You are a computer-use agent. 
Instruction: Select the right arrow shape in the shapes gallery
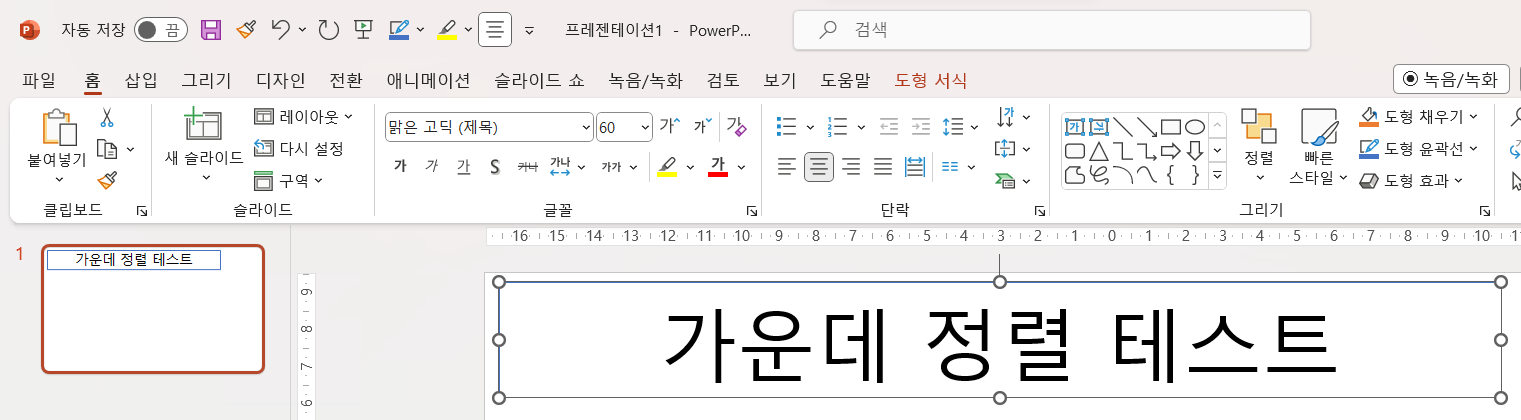coord(1171,151)
